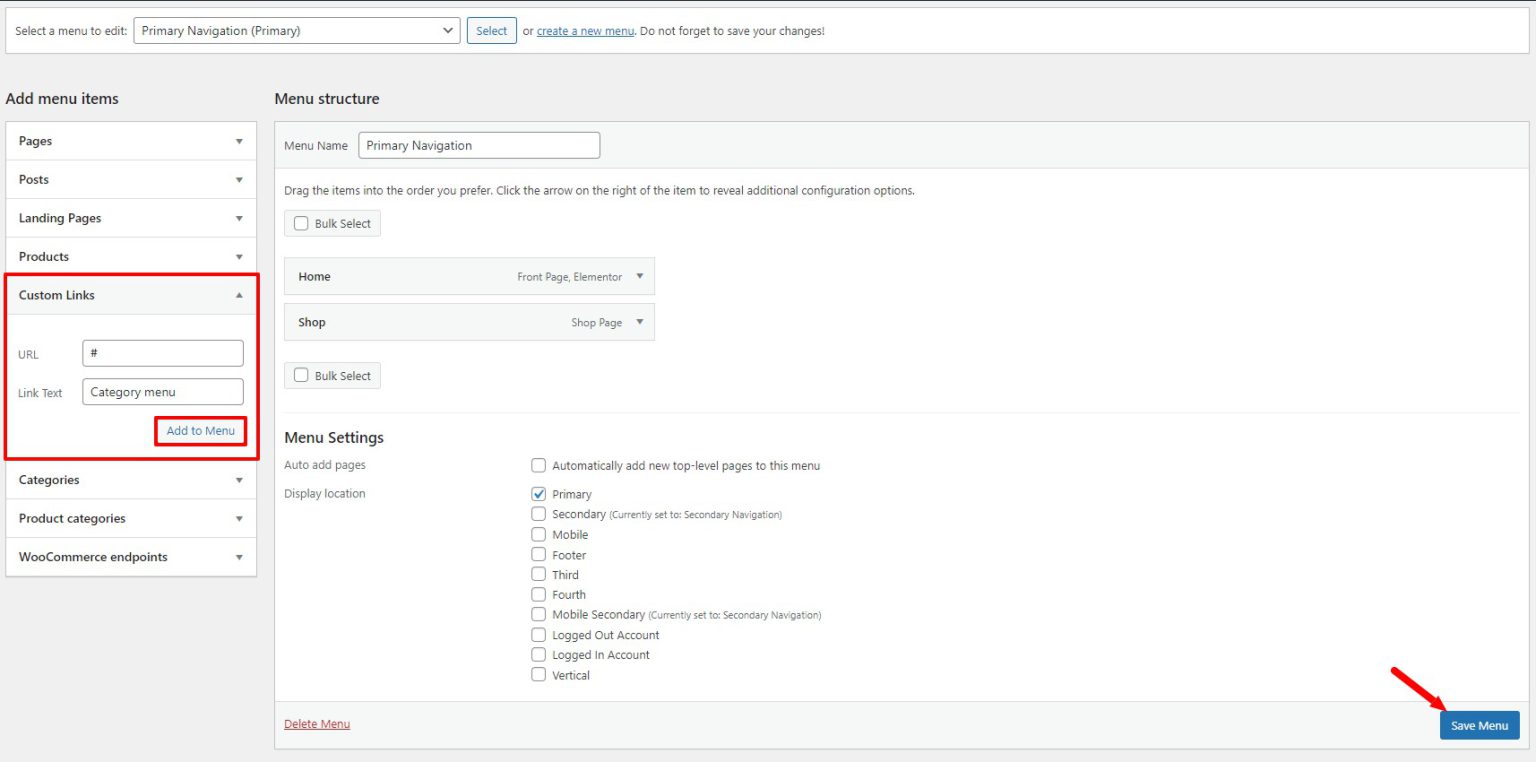Click the Save Menu button
This screenshot has width=1536, height=762.
pyautogui.click(x=1479, y=725)
